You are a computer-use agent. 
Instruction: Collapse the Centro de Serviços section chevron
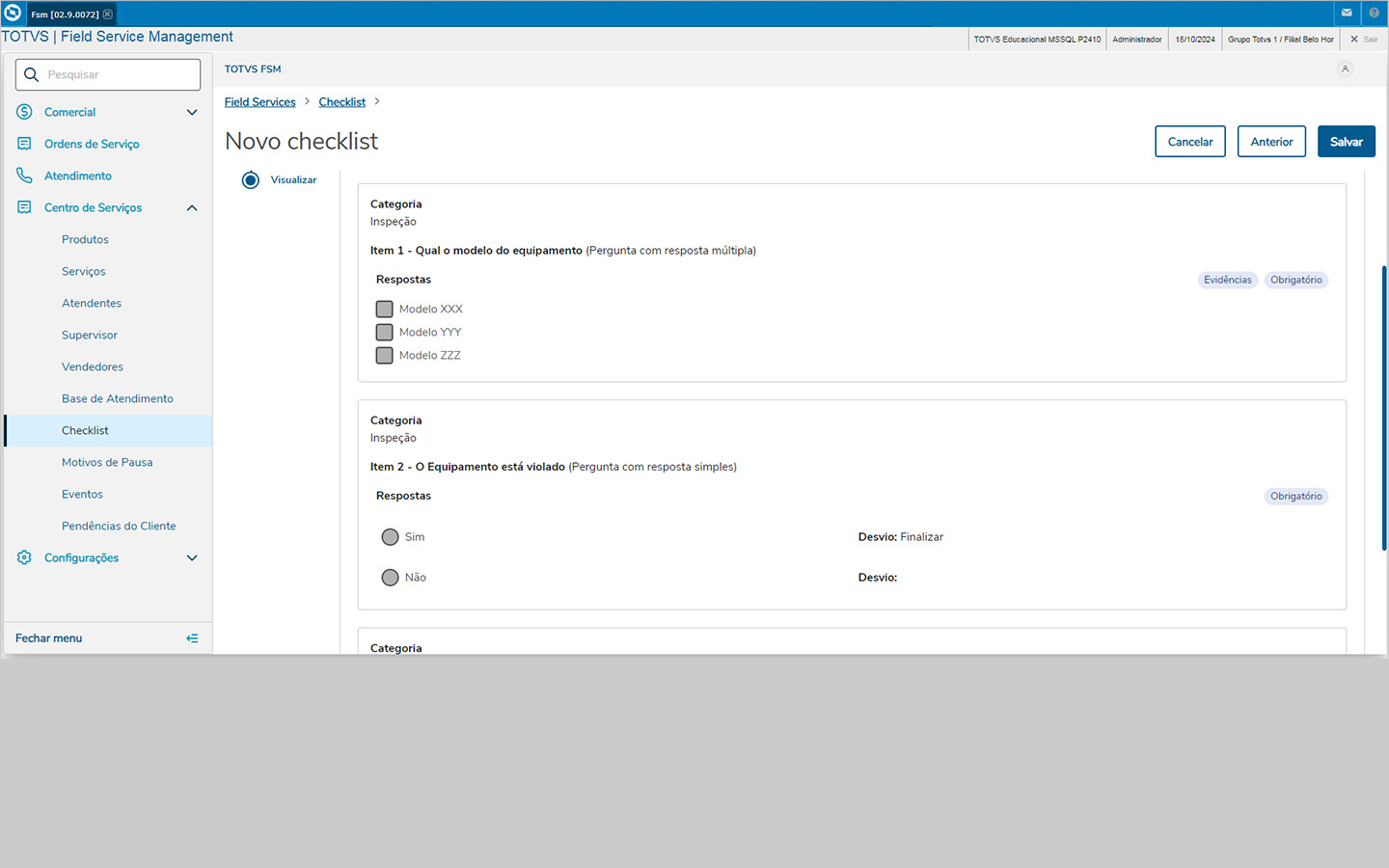(192, 207)
